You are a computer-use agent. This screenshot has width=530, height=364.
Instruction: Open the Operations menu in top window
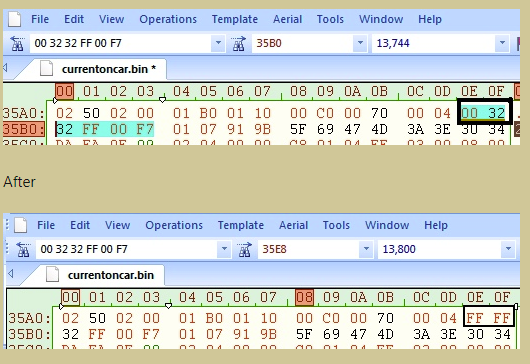pos(168,19)
